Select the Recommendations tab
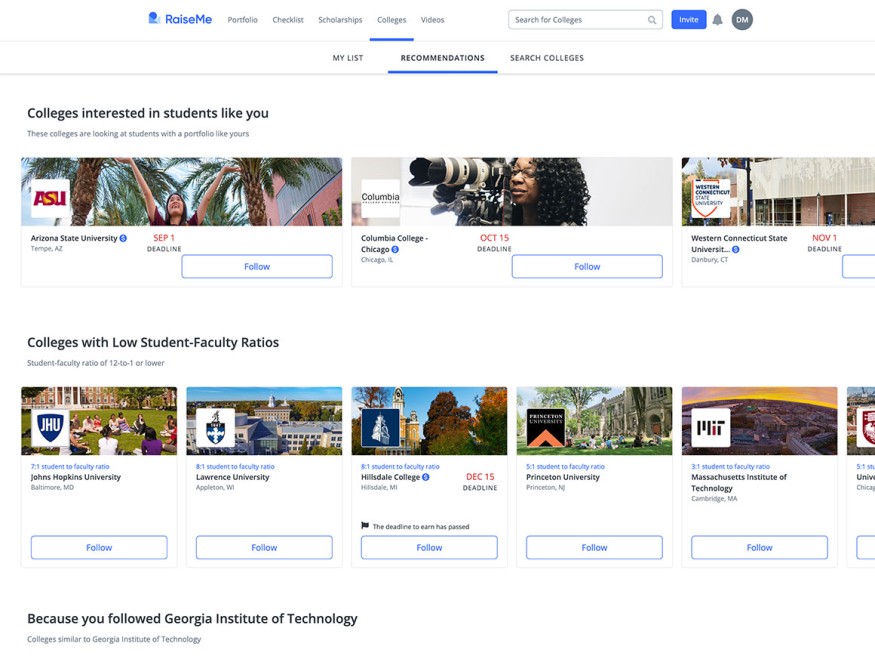This screenshot has height=656, width=875. pos(443,58)
